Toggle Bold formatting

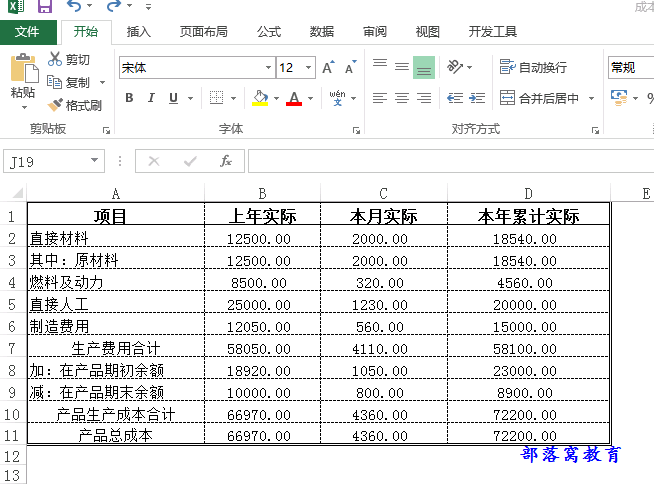pyautogui.click(x=129, y=98)
